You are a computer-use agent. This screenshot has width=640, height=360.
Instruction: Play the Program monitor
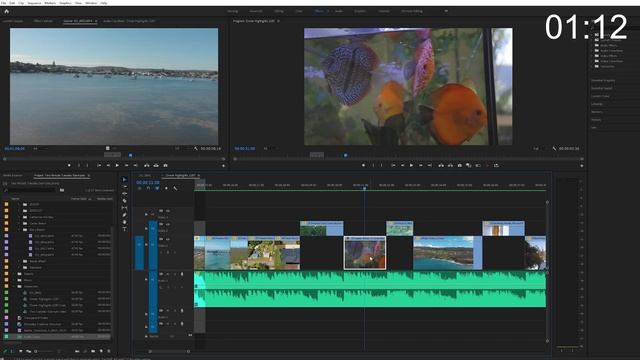(411, 165)
